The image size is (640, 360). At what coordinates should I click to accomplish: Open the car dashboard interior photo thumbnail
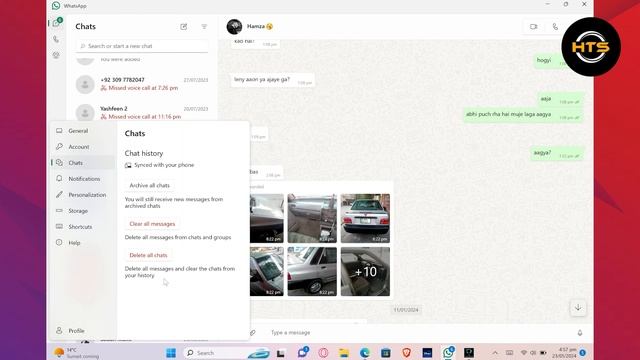(x=312, y=218)
